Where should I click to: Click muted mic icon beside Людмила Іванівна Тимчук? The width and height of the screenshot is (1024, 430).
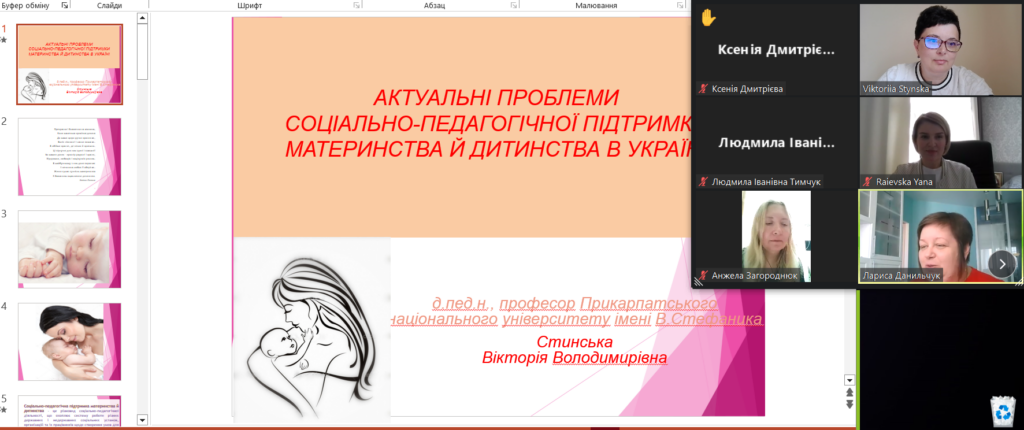coord(705,181)
